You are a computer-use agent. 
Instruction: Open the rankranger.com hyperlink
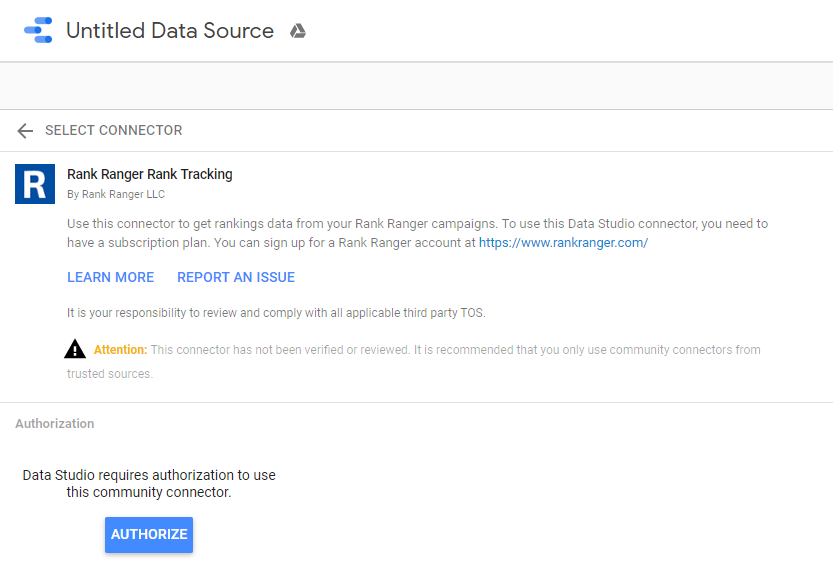[x=563, y=243]
